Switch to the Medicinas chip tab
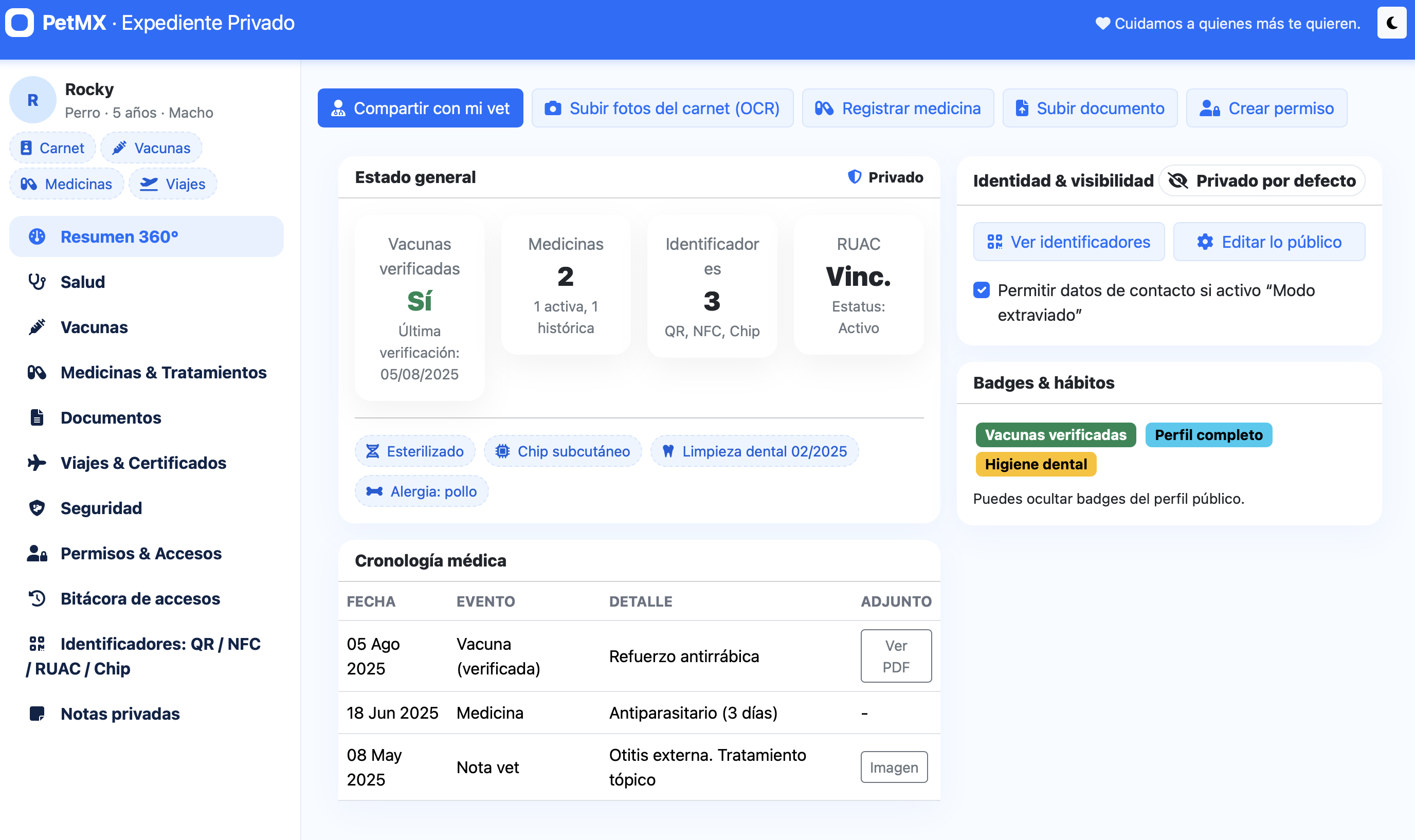 pos(66,184)
